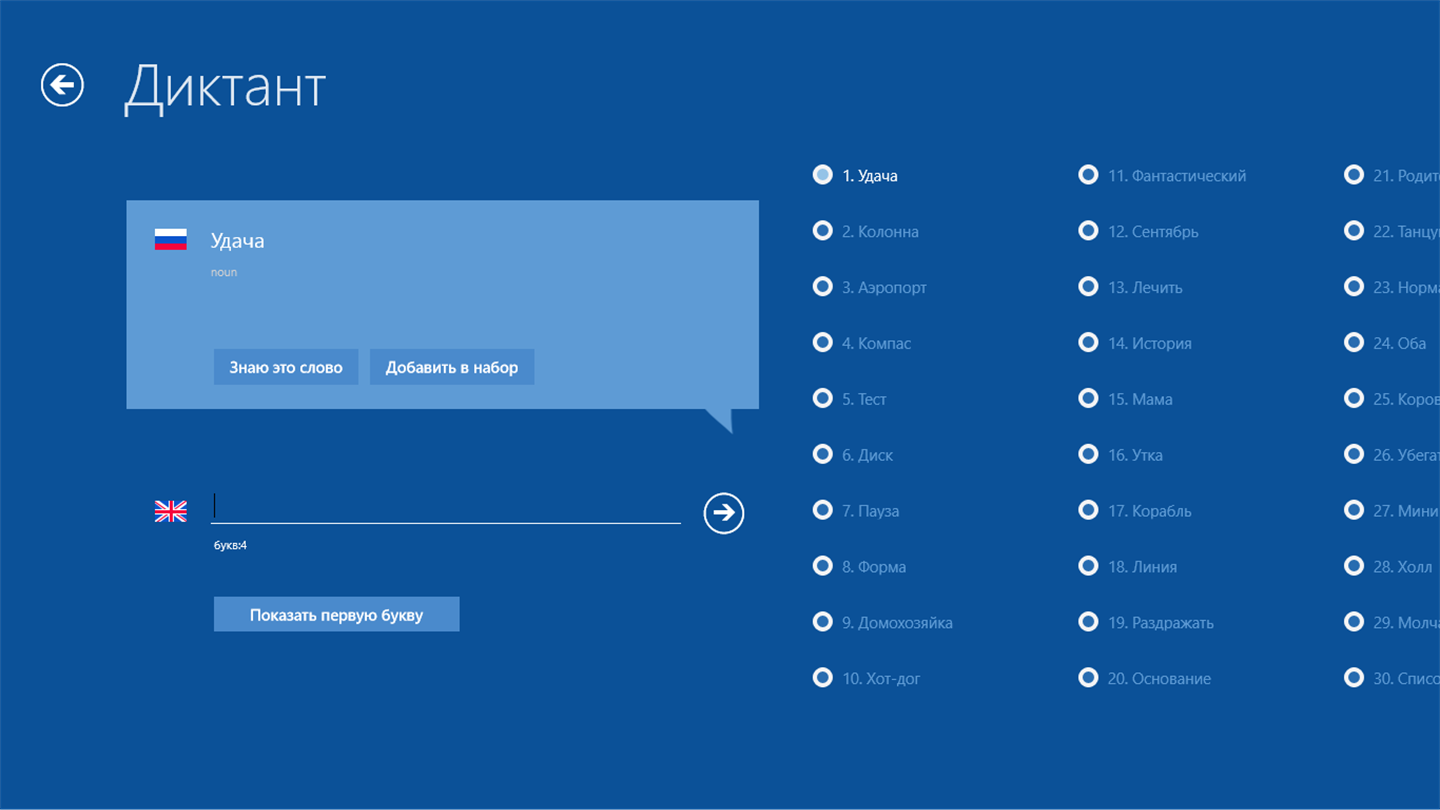Choose radio button for item 26
Viewport: 1440px width, 810px height.
coord(1354,455)
